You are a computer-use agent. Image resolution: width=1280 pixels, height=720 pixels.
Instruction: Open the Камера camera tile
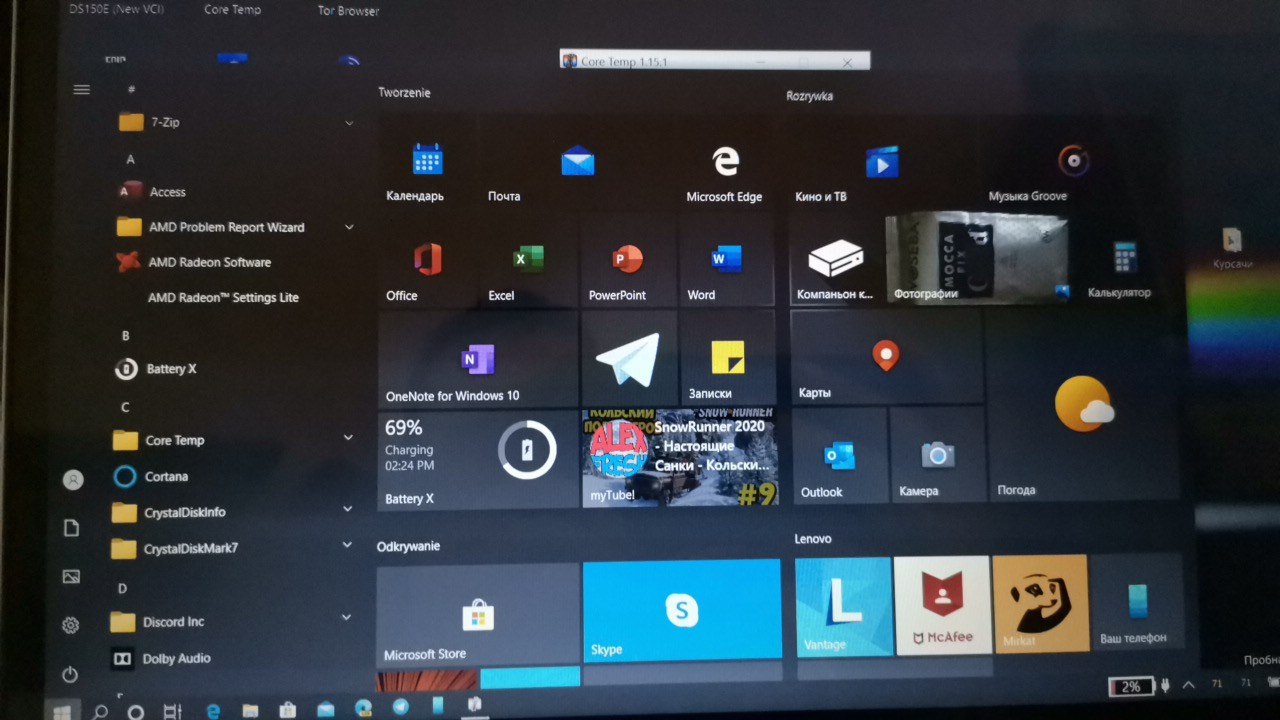tap(937, 455)
